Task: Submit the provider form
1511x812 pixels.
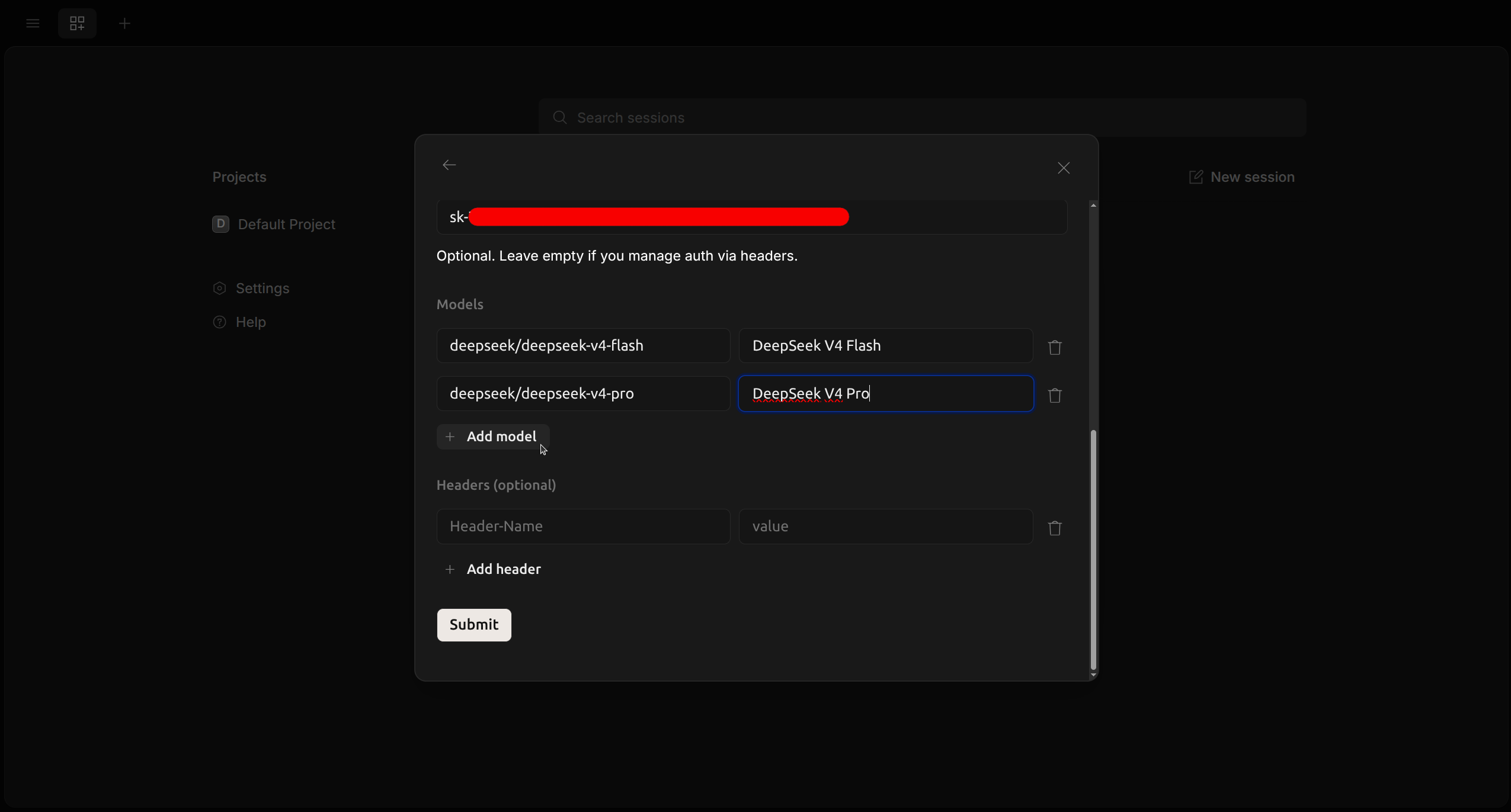Action: pyautogui.click(x=474, y=625)
